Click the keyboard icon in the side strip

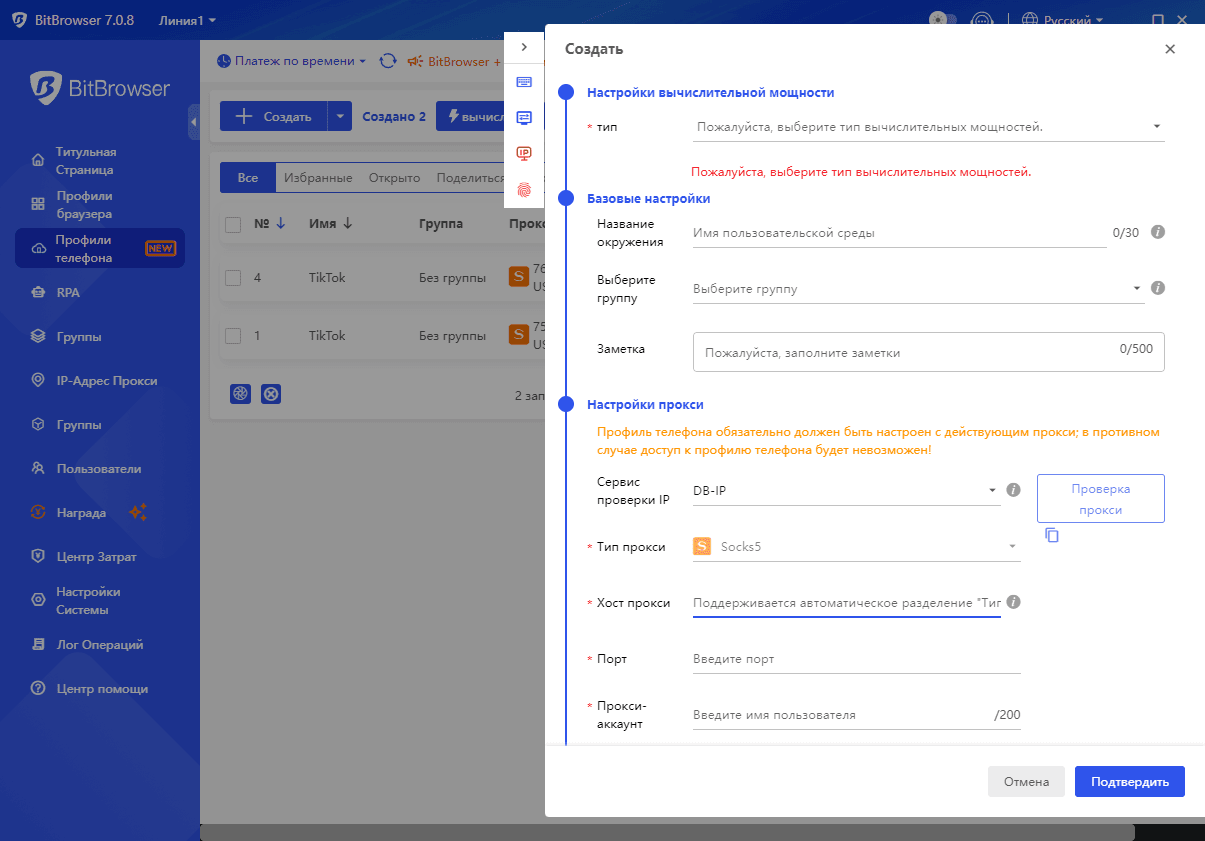pyautogui.click(x=524, y=82)
